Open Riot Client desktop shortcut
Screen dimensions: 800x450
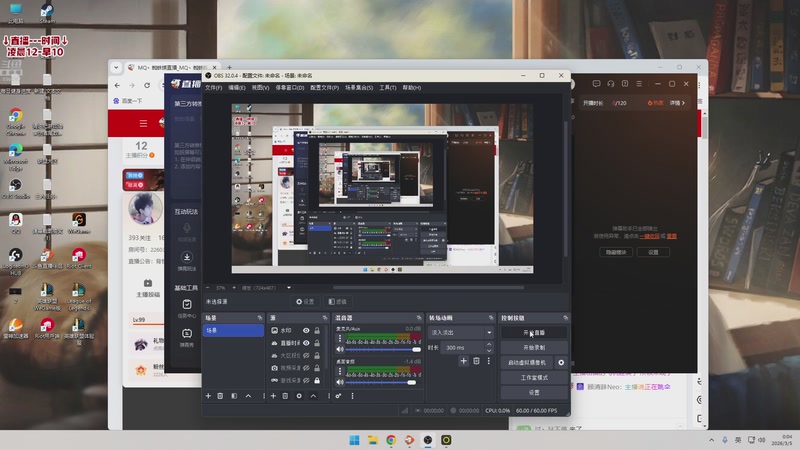click(x=79, y=258)
